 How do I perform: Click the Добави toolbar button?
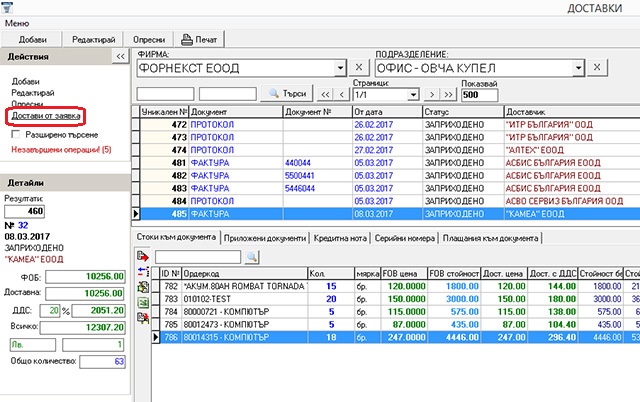(x=32, y=40)
